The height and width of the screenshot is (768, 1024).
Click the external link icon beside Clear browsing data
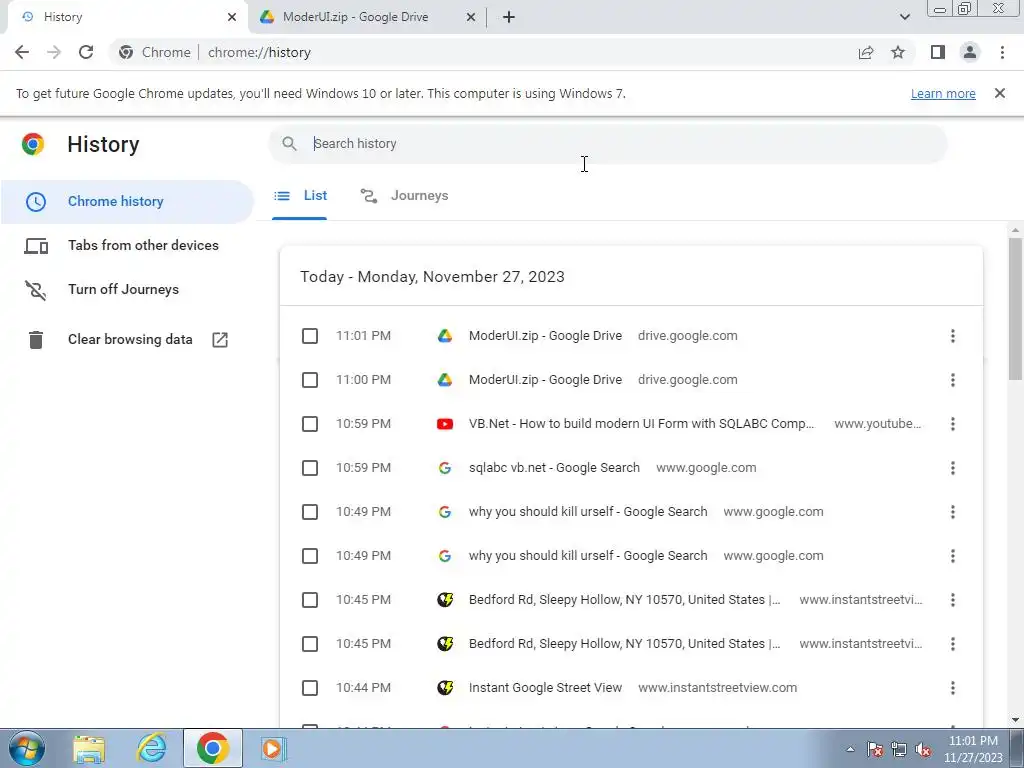pyautogui.click(x=220, y=340)
